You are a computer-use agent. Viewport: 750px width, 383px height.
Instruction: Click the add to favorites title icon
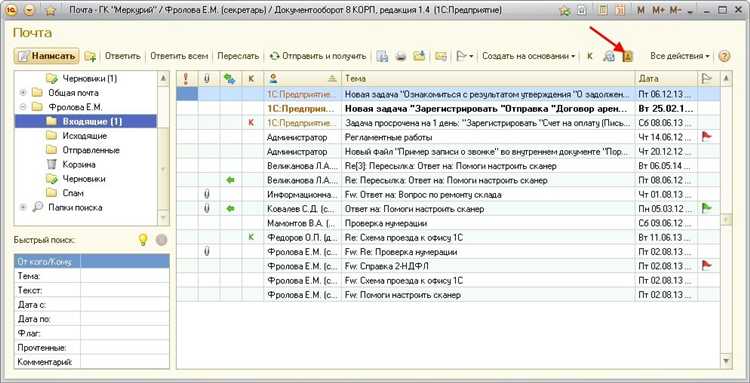566,10
